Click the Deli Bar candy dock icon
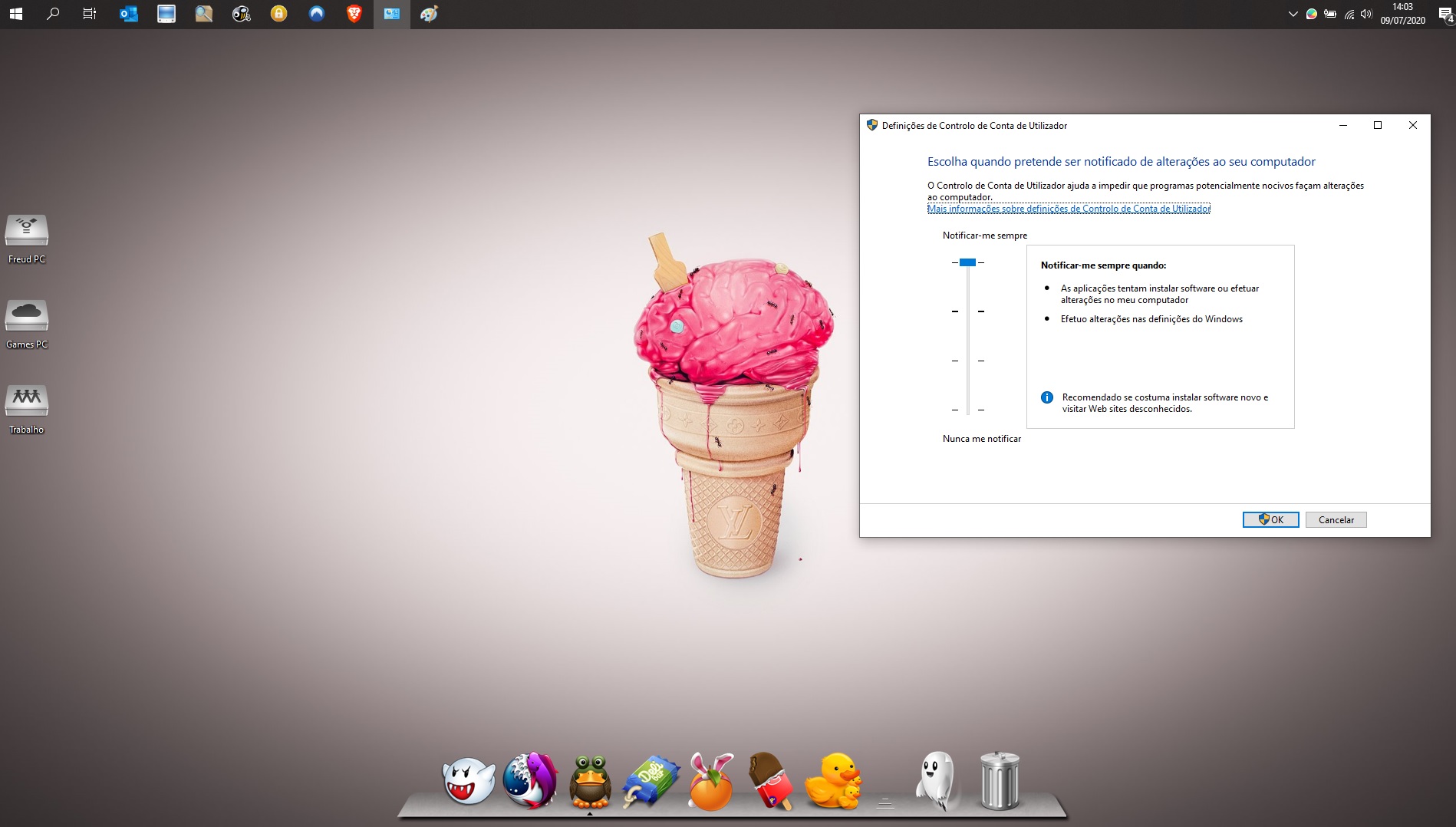1456x827 pixels. click(651, 781)
